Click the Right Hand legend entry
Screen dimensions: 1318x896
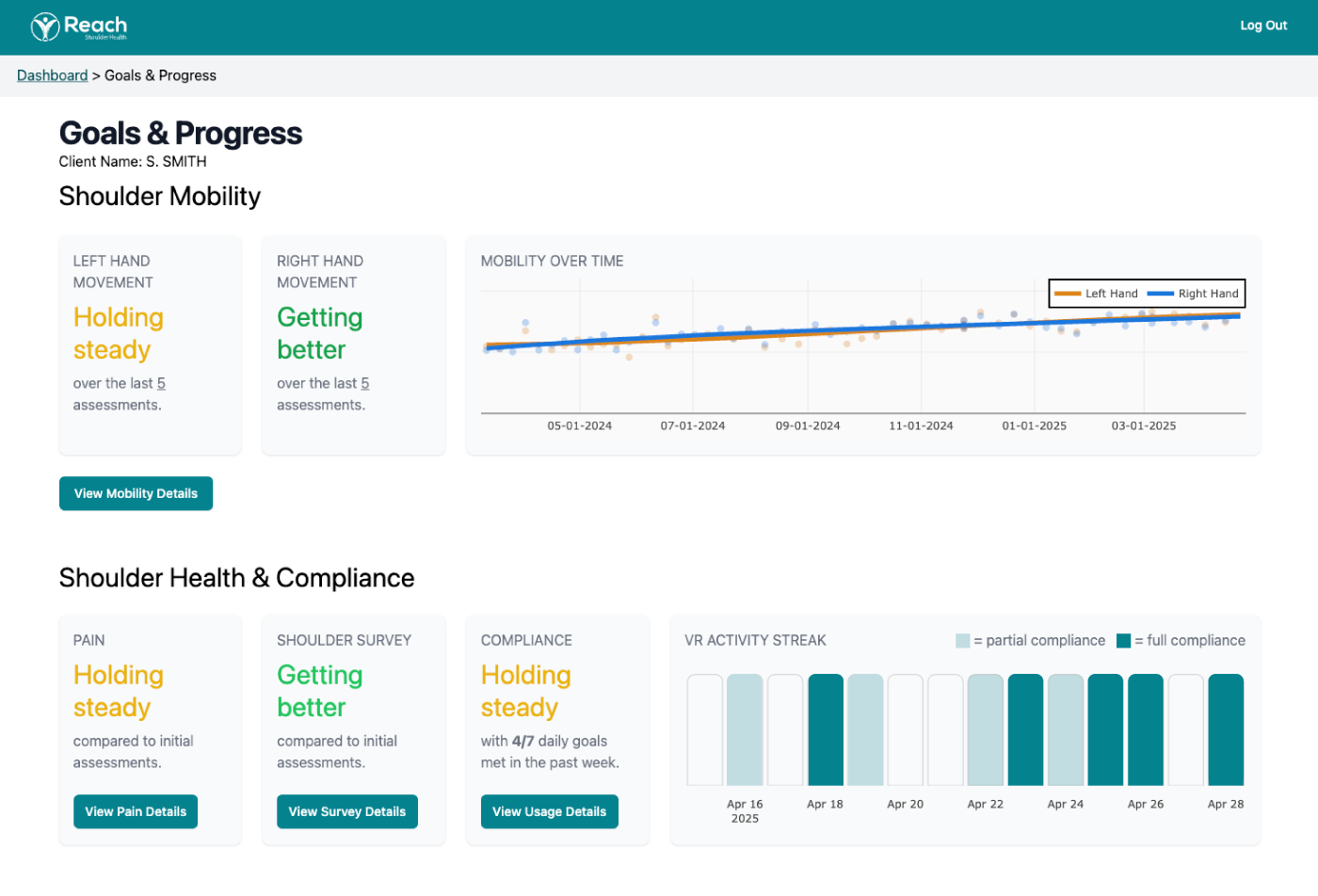pos(1193,294)
